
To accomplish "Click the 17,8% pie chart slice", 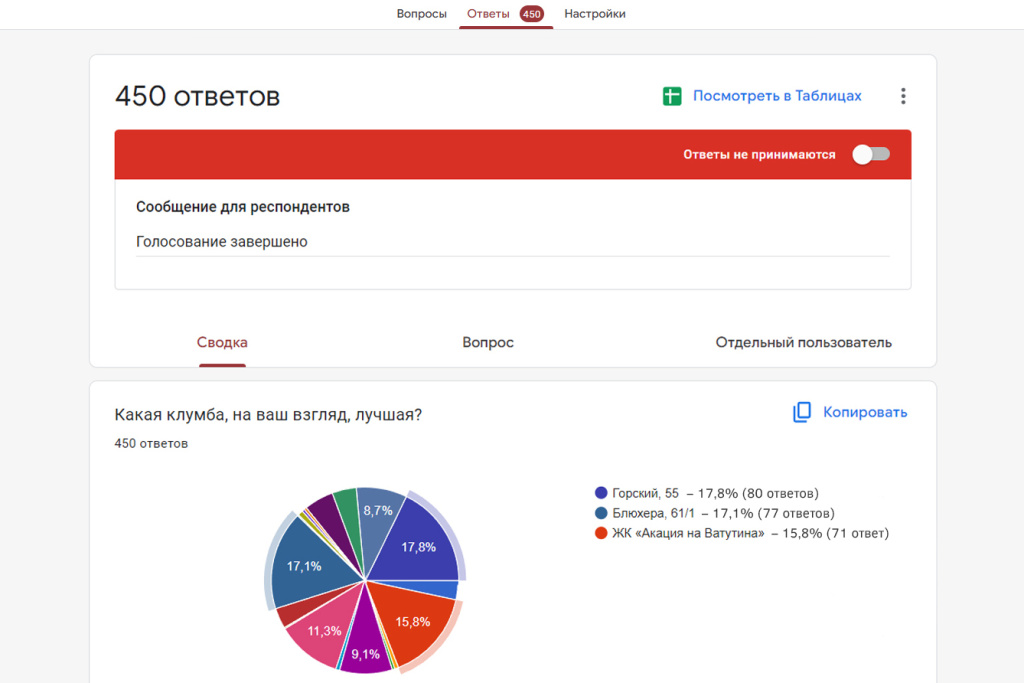I will (415, 545).
